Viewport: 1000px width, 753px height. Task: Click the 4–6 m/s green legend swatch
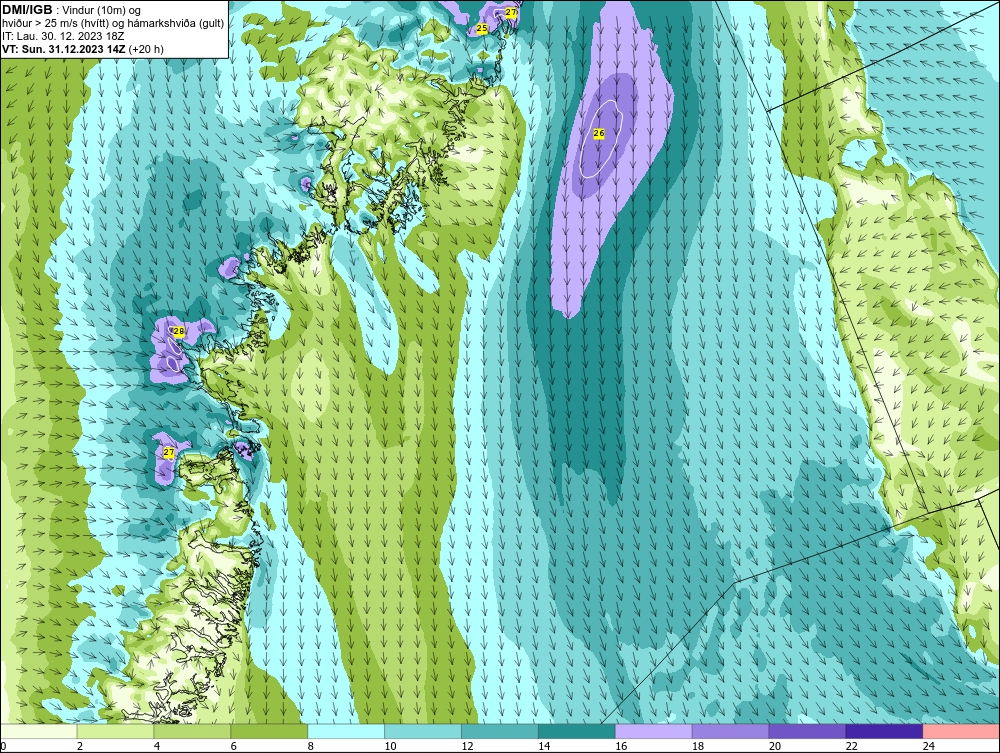[x=193, y=731]
